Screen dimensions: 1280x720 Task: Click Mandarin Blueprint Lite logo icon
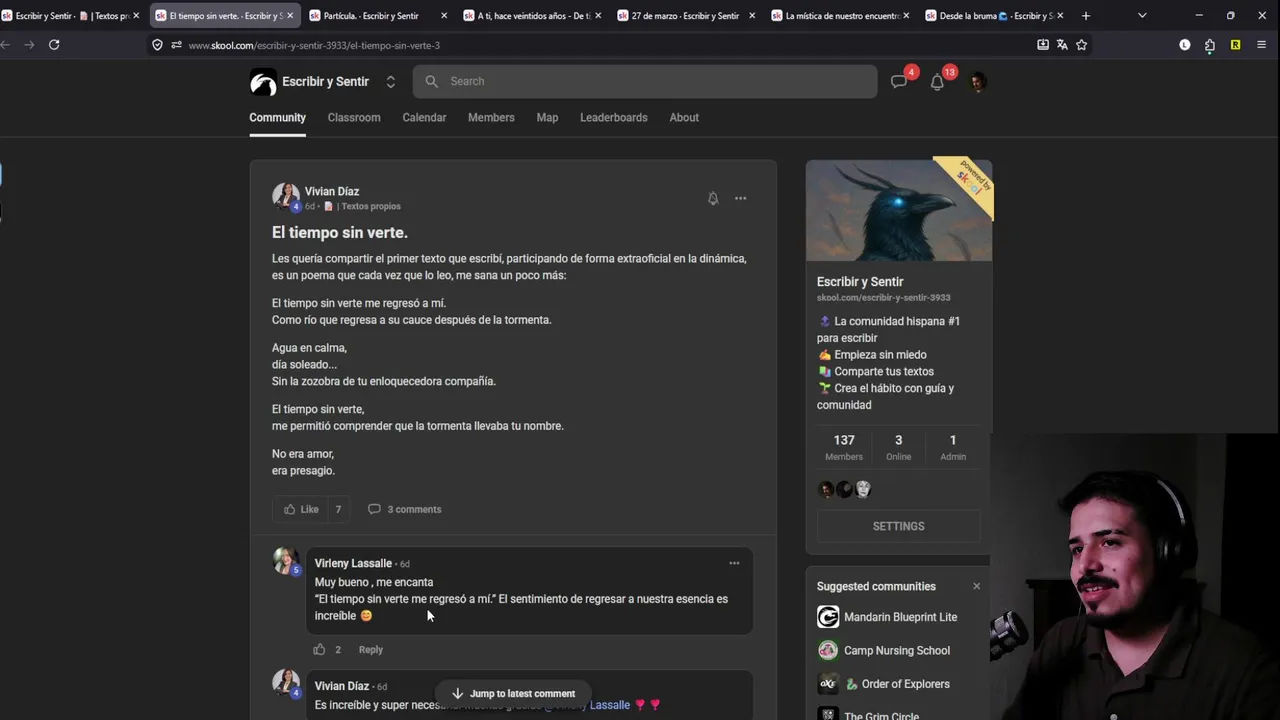click(828, 617)
